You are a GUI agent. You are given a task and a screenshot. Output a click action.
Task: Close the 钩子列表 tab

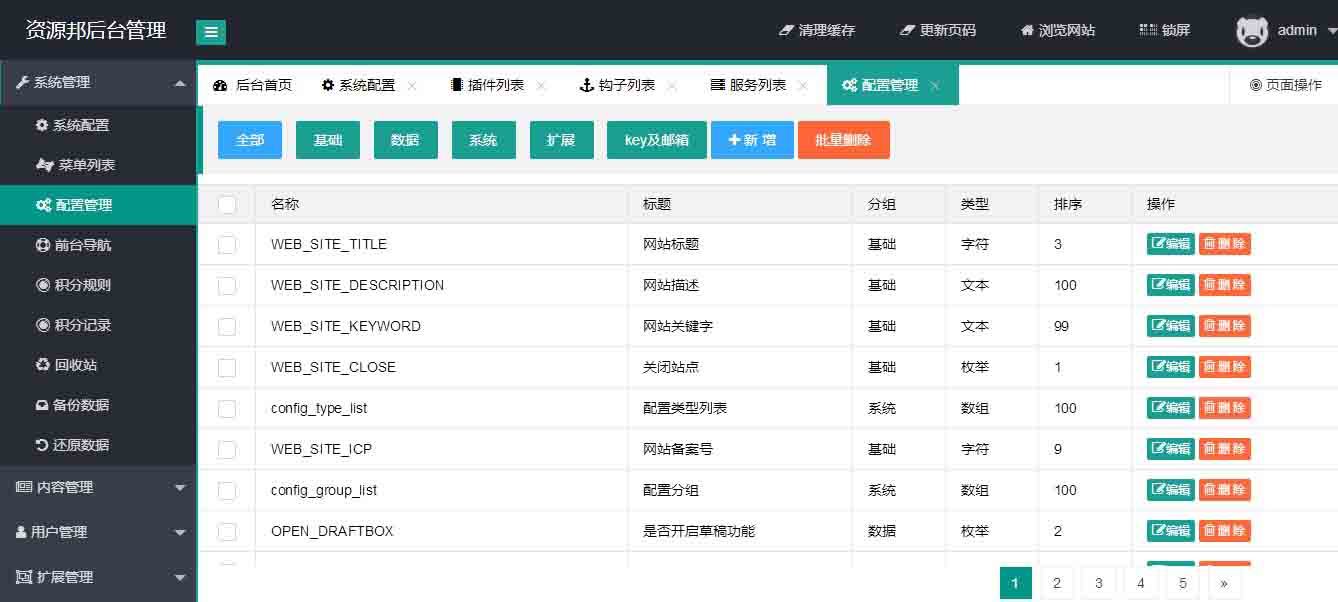click(x=672, y=86)
